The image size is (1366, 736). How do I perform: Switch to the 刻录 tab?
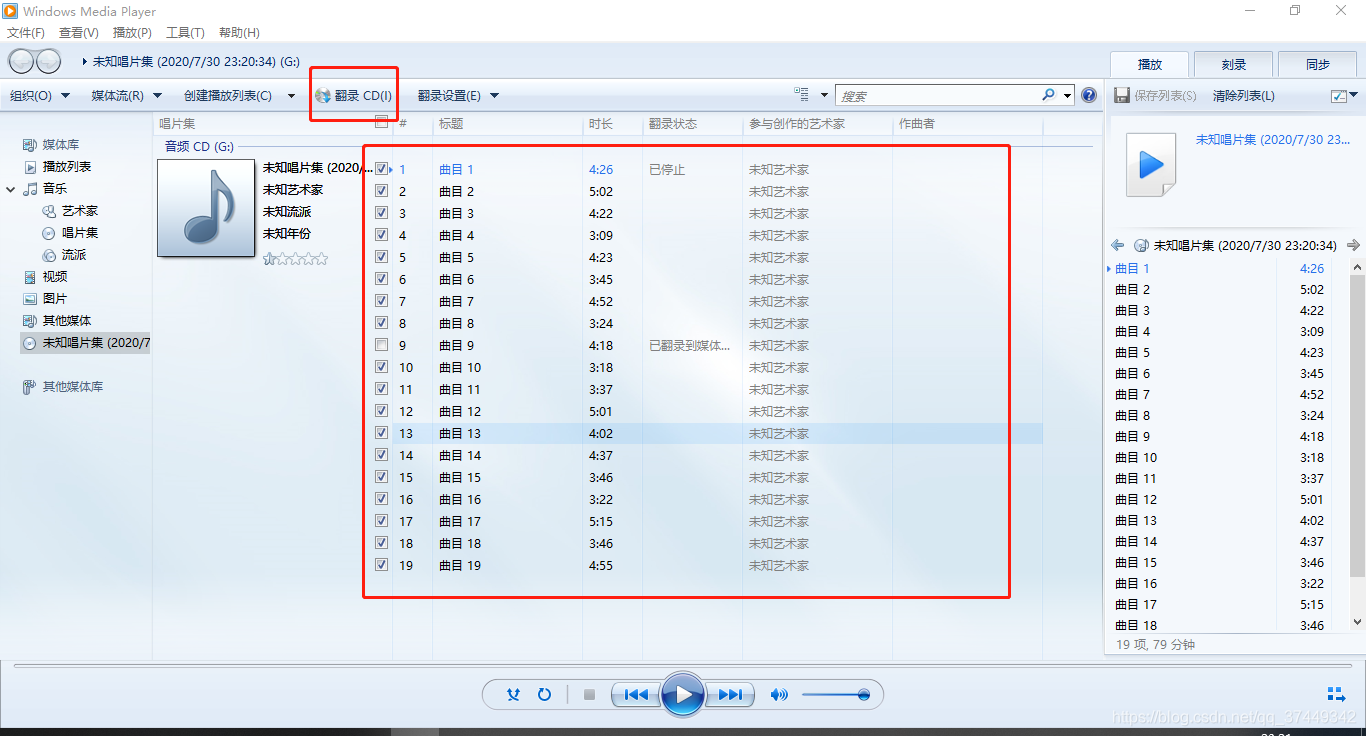click(1234, 64)
